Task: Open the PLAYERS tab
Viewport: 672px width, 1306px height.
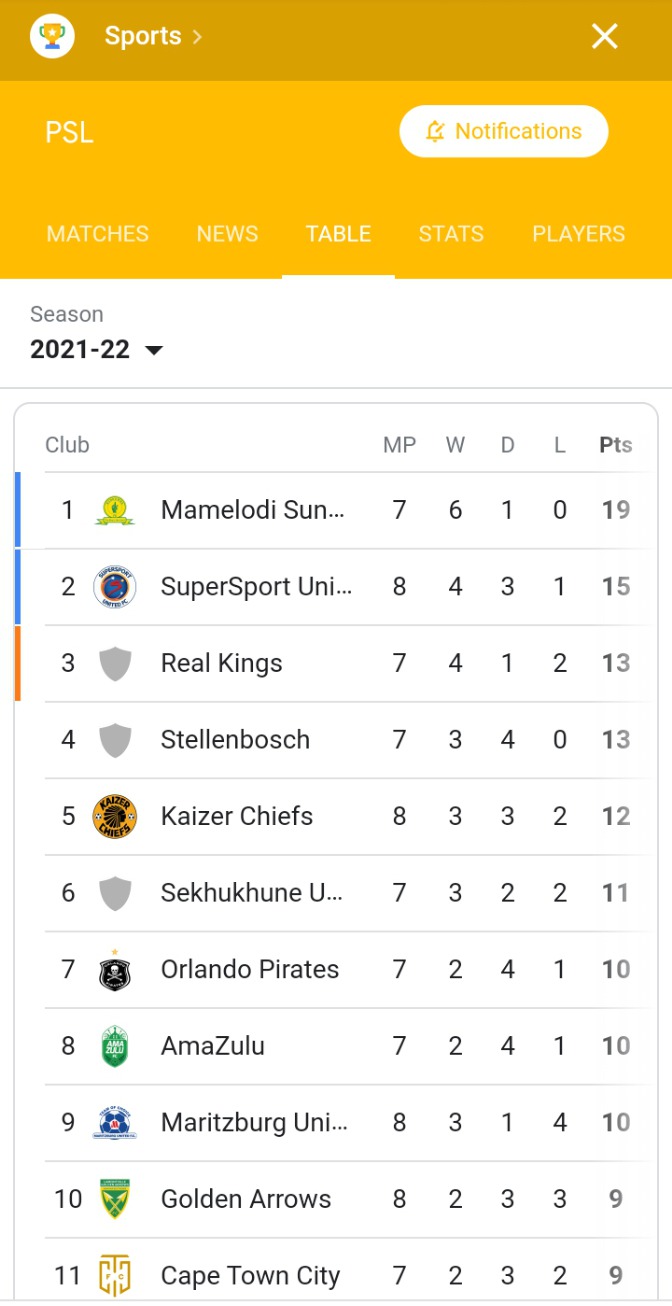Action: [x=579, y=234]
